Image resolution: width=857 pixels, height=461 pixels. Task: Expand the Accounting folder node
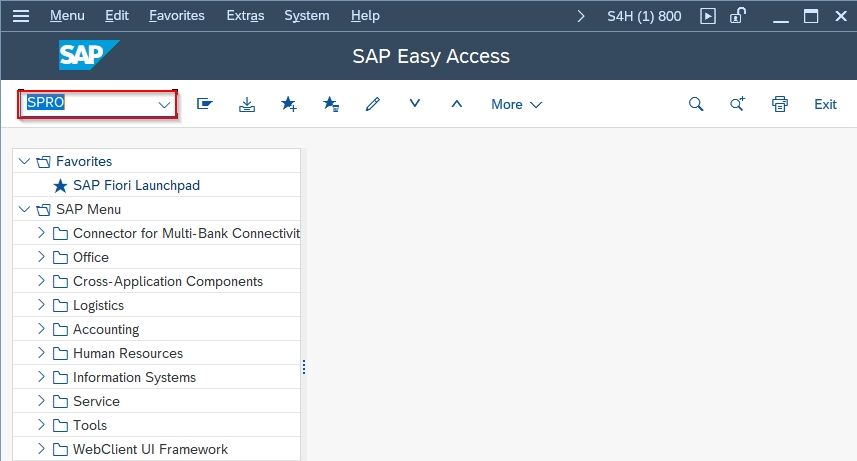(x=41, y=329)
